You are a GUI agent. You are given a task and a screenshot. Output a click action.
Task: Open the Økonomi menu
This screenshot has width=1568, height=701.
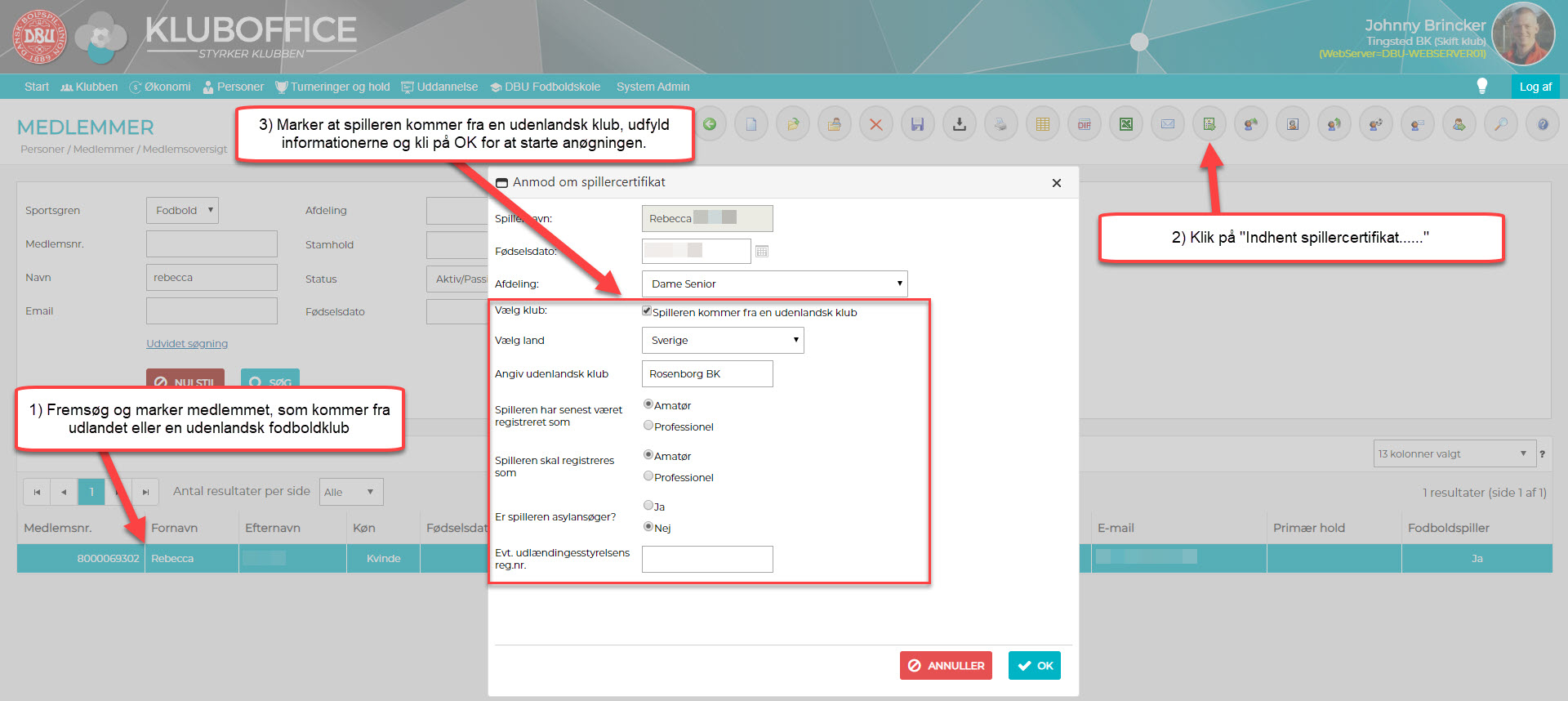click(160, 87)
